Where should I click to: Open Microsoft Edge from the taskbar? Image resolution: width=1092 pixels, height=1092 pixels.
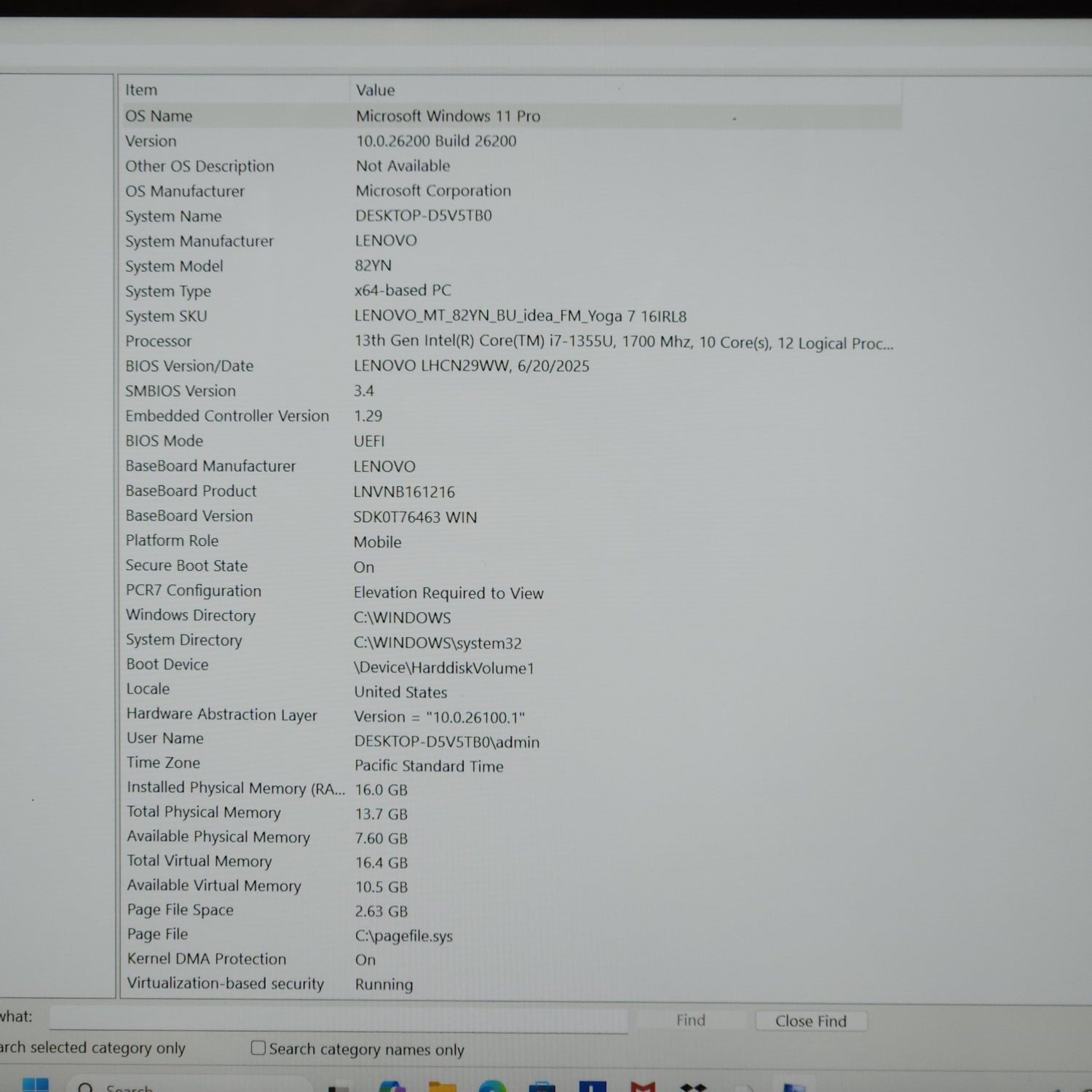click(493, 1087)
